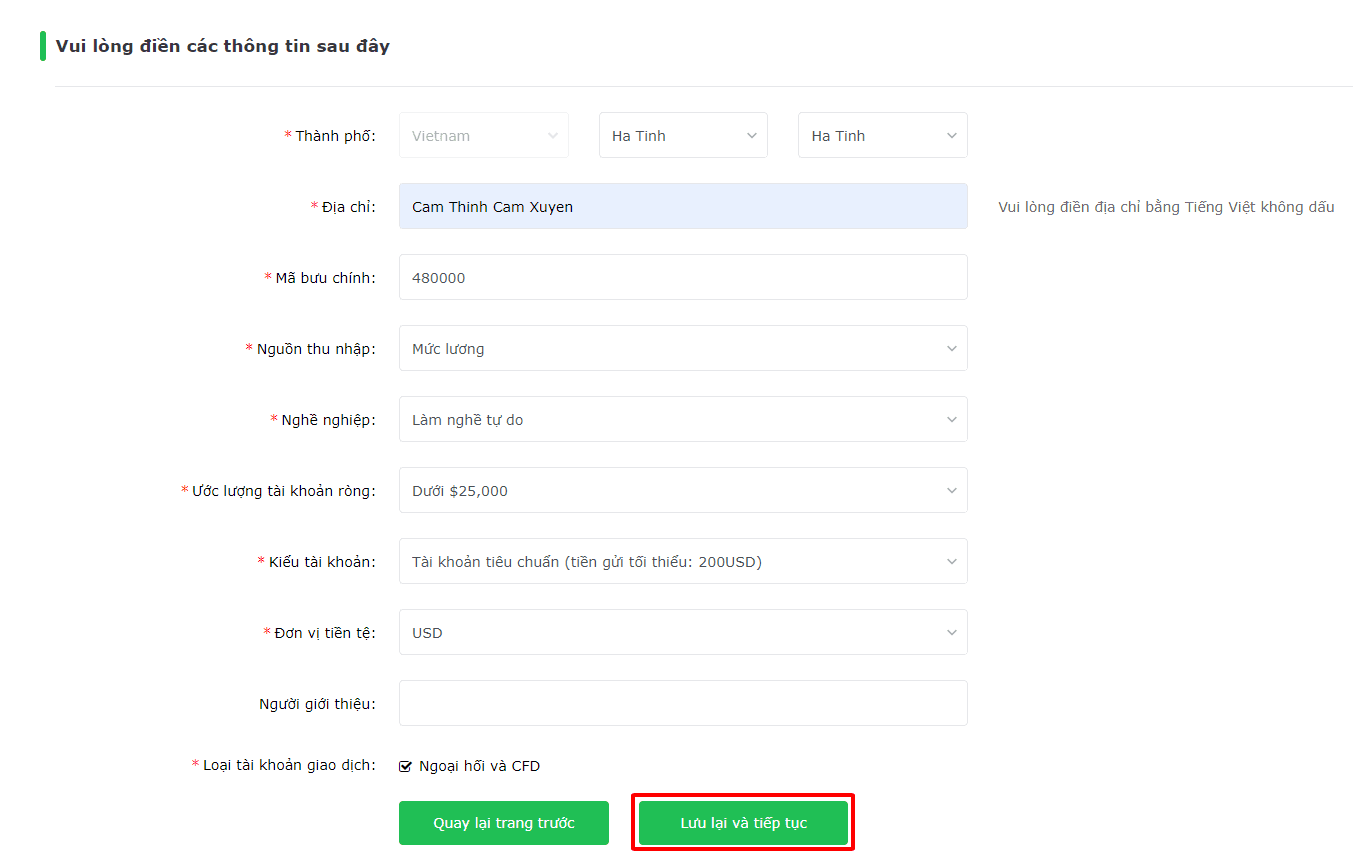Click the Ngoại hối và CFD label text
The height and width of the screenshot is (863, 1353).
[x=479, y=767]
